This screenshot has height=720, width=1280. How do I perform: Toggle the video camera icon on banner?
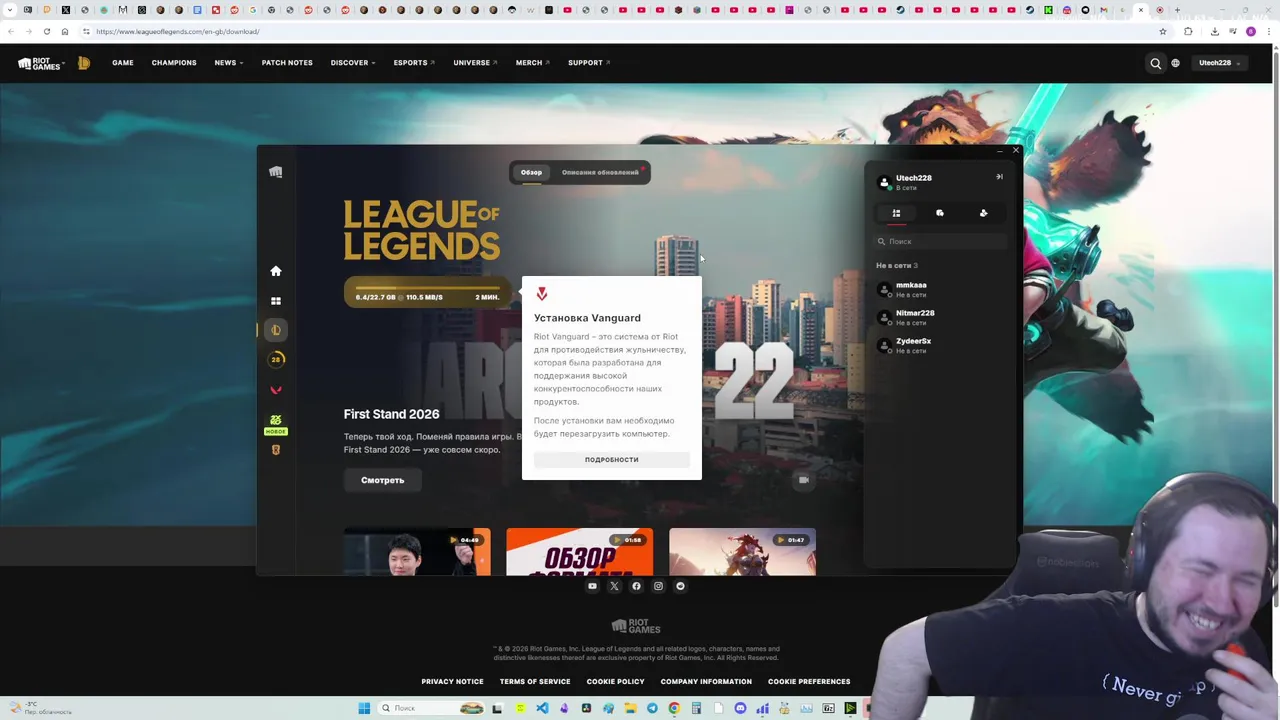pos(803,480)
